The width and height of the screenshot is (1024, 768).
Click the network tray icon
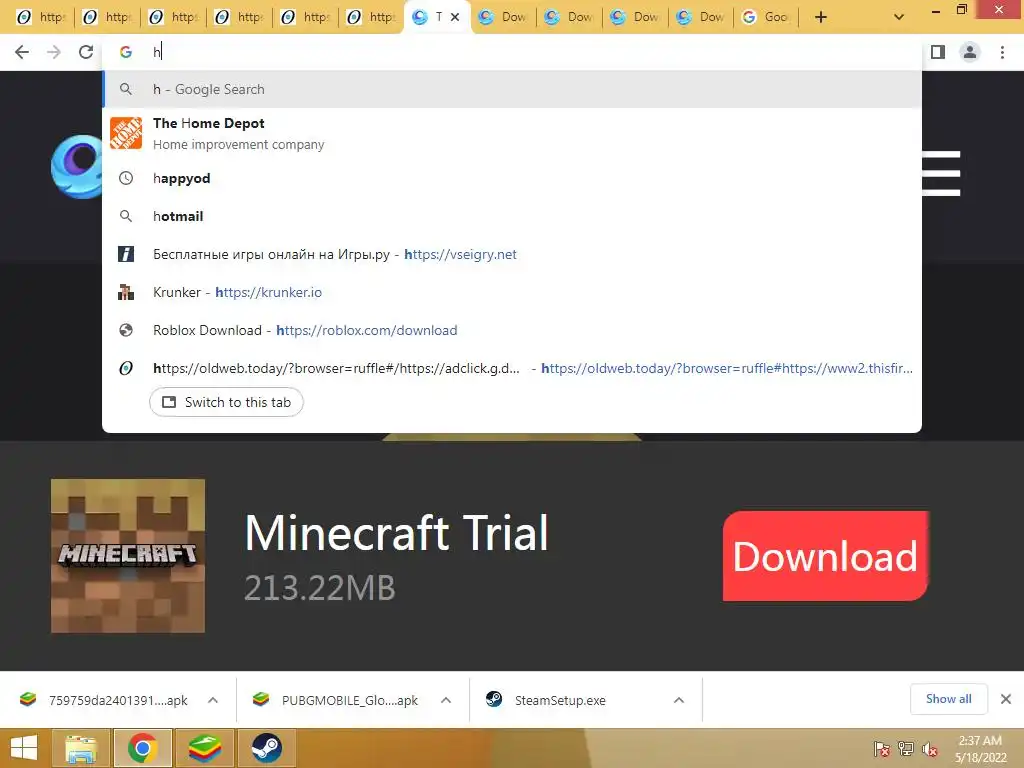(x=906, y=749)
